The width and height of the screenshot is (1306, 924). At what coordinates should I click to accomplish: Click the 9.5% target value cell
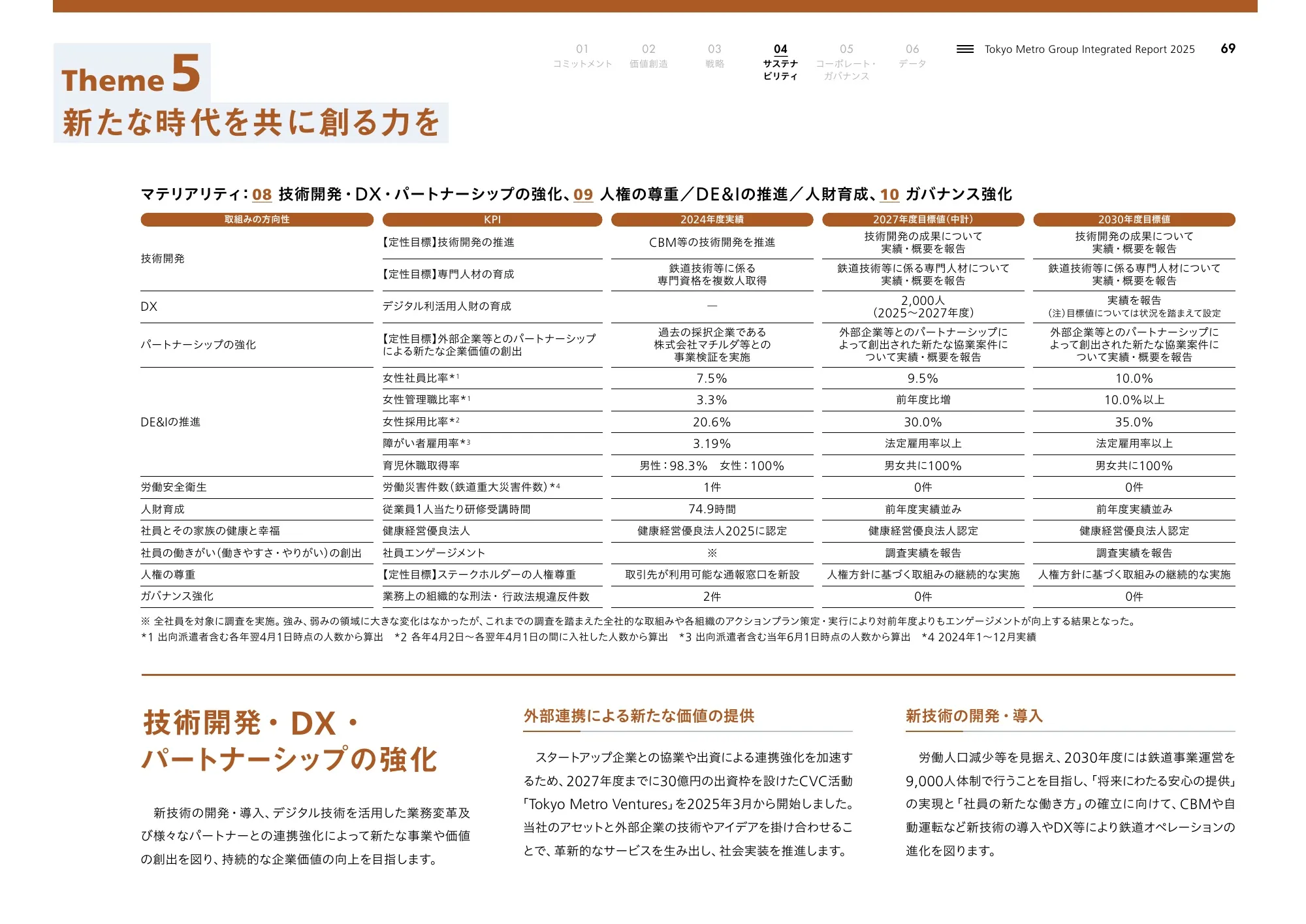[923, 378]
